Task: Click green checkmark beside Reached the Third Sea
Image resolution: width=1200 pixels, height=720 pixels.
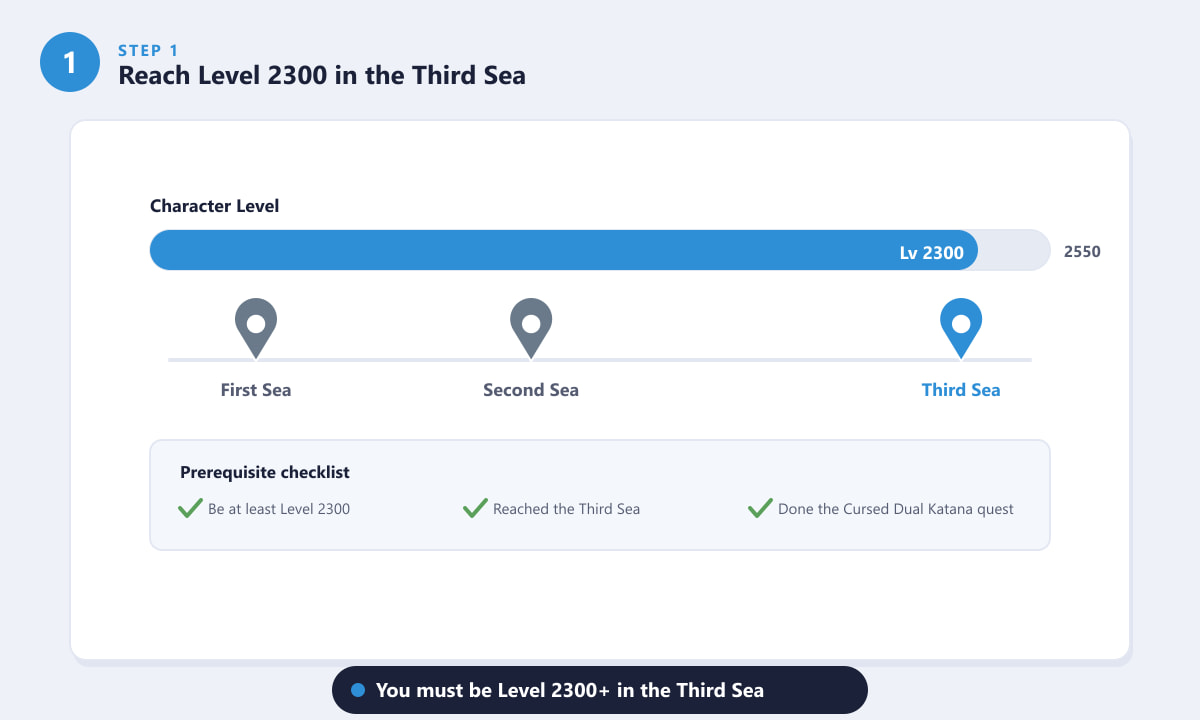Action: pyautogui.click(x=475, y=508)
